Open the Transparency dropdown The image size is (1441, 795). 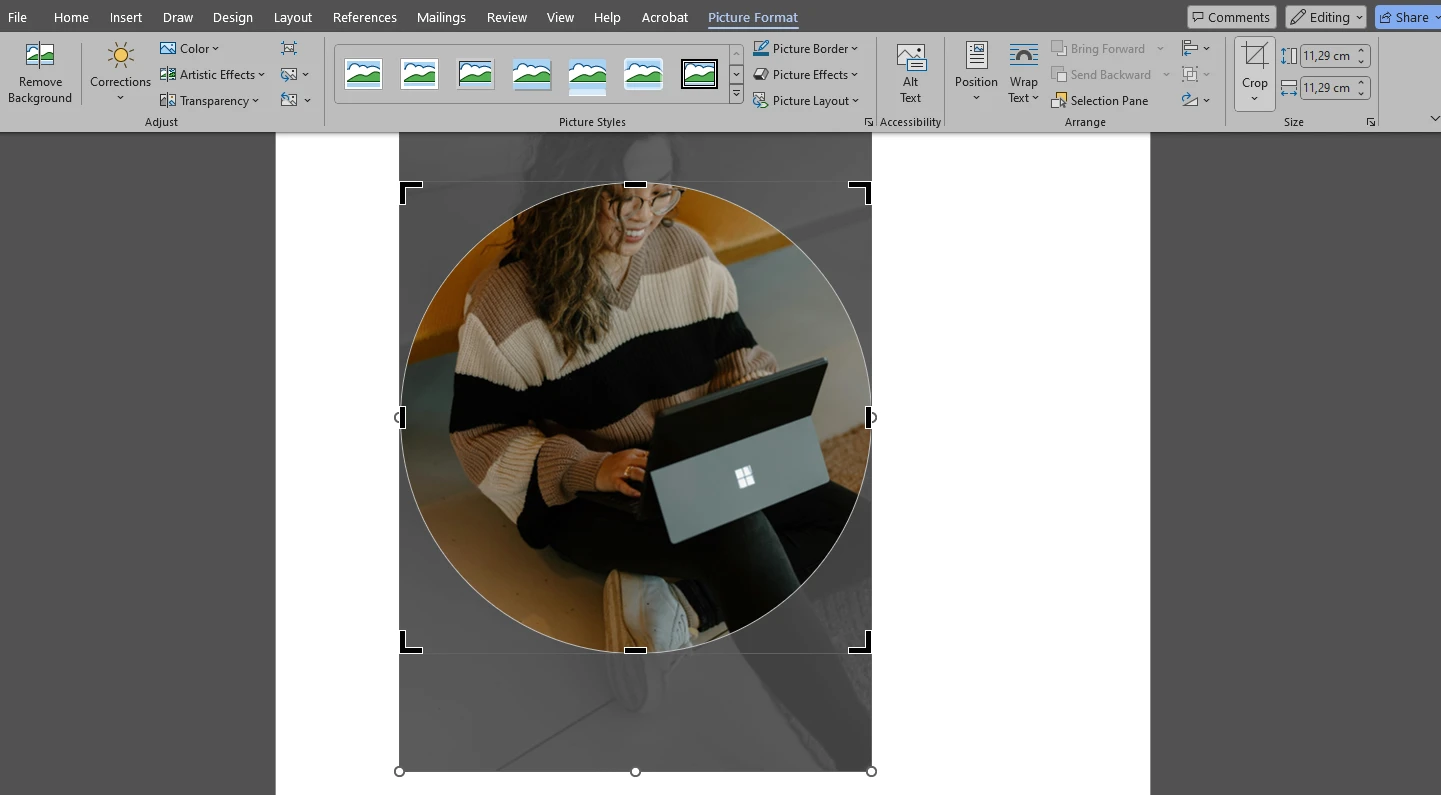point(209,100)
